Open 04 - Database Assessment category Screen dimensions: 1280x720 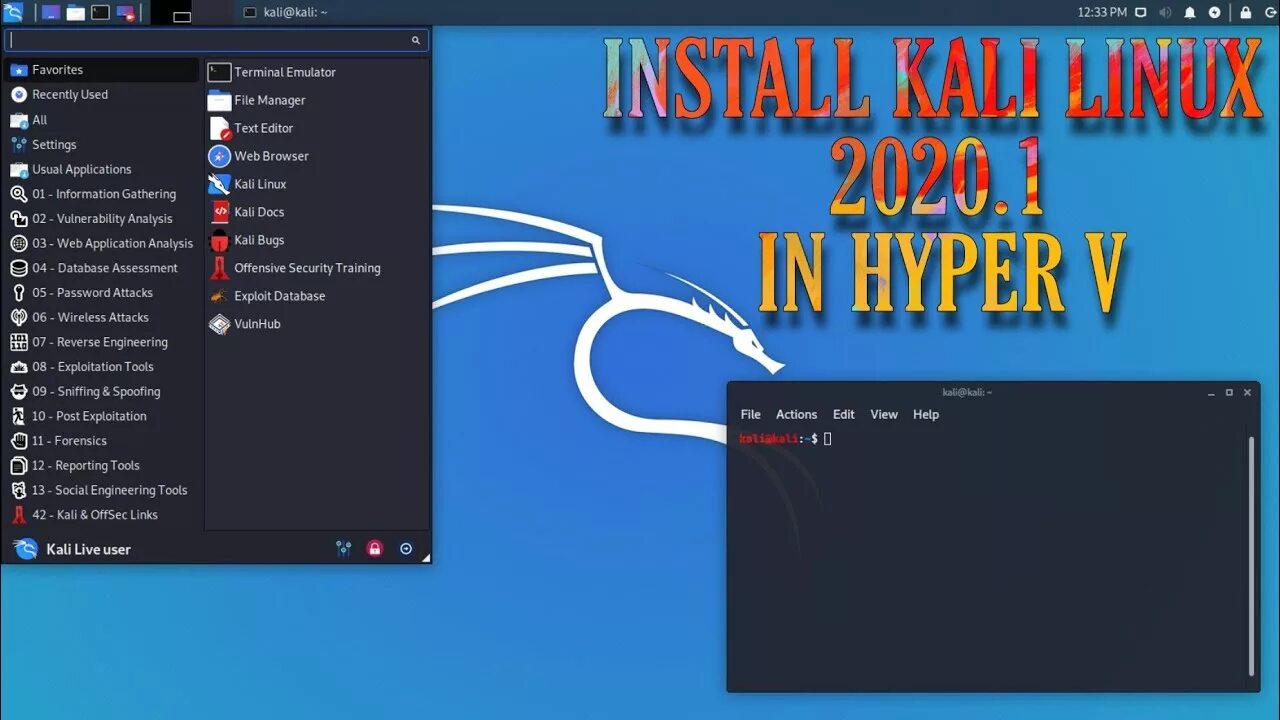(x=102, y=268)
